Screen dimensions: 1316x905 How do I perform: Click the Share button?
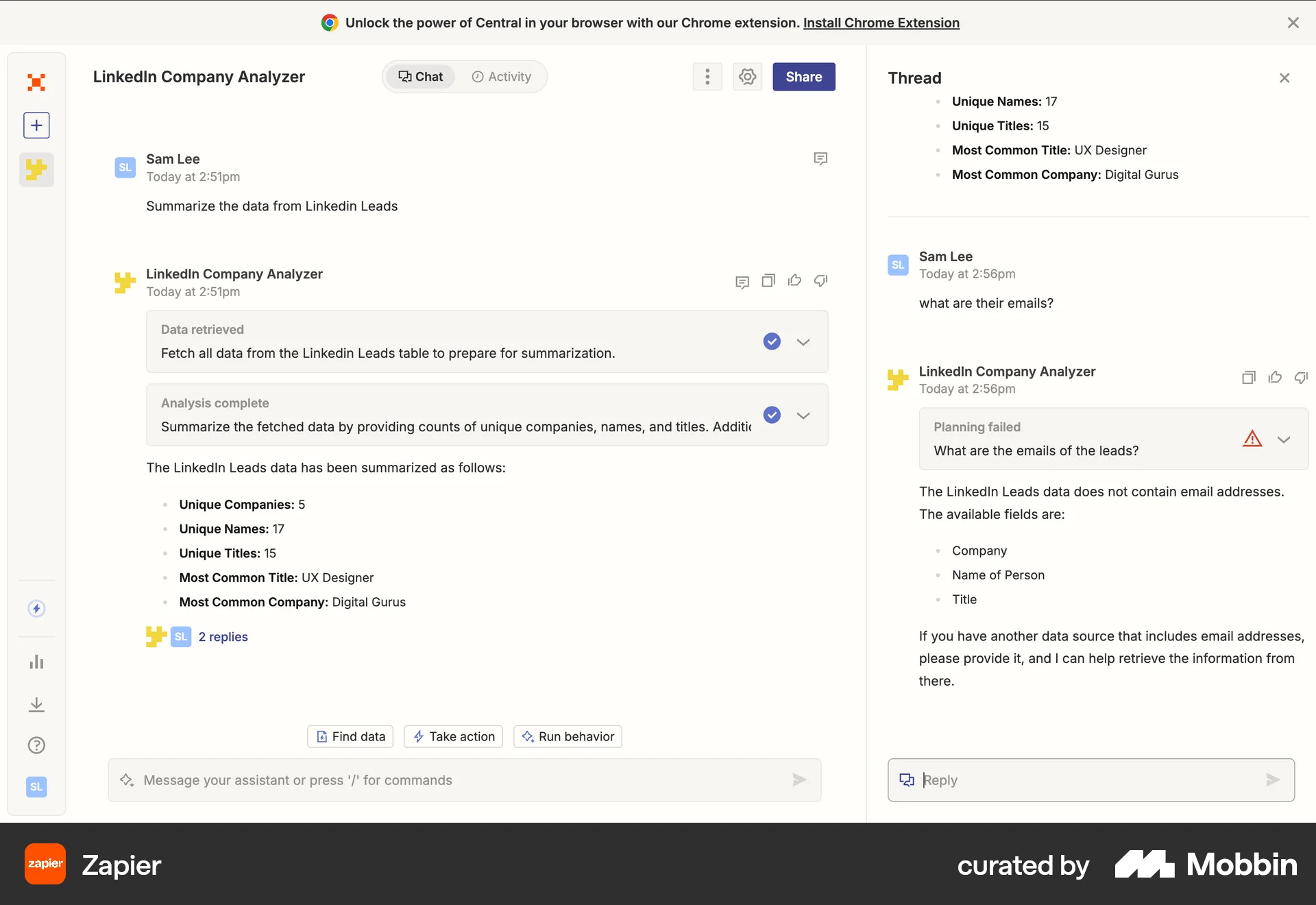pos(803,76)
